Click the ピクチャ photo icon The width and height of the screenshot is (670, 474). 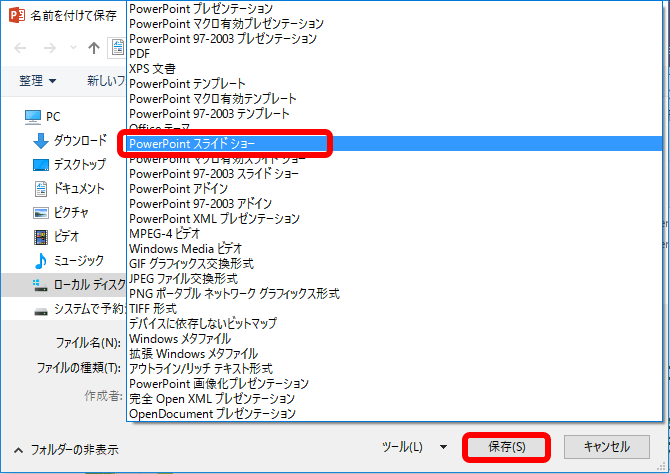point(41,213)
